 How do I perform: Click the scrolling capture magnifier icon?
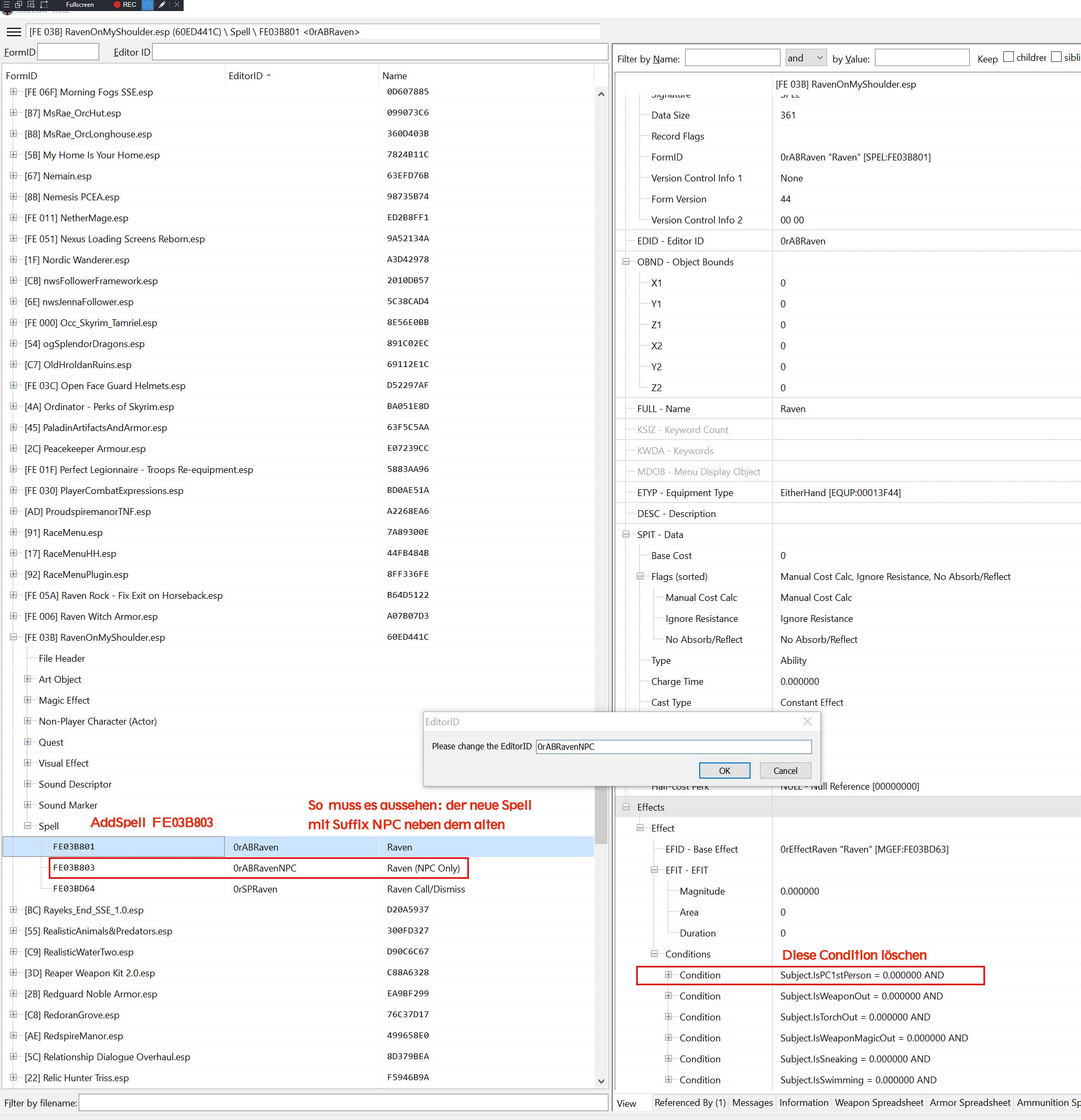coord(31,5)
